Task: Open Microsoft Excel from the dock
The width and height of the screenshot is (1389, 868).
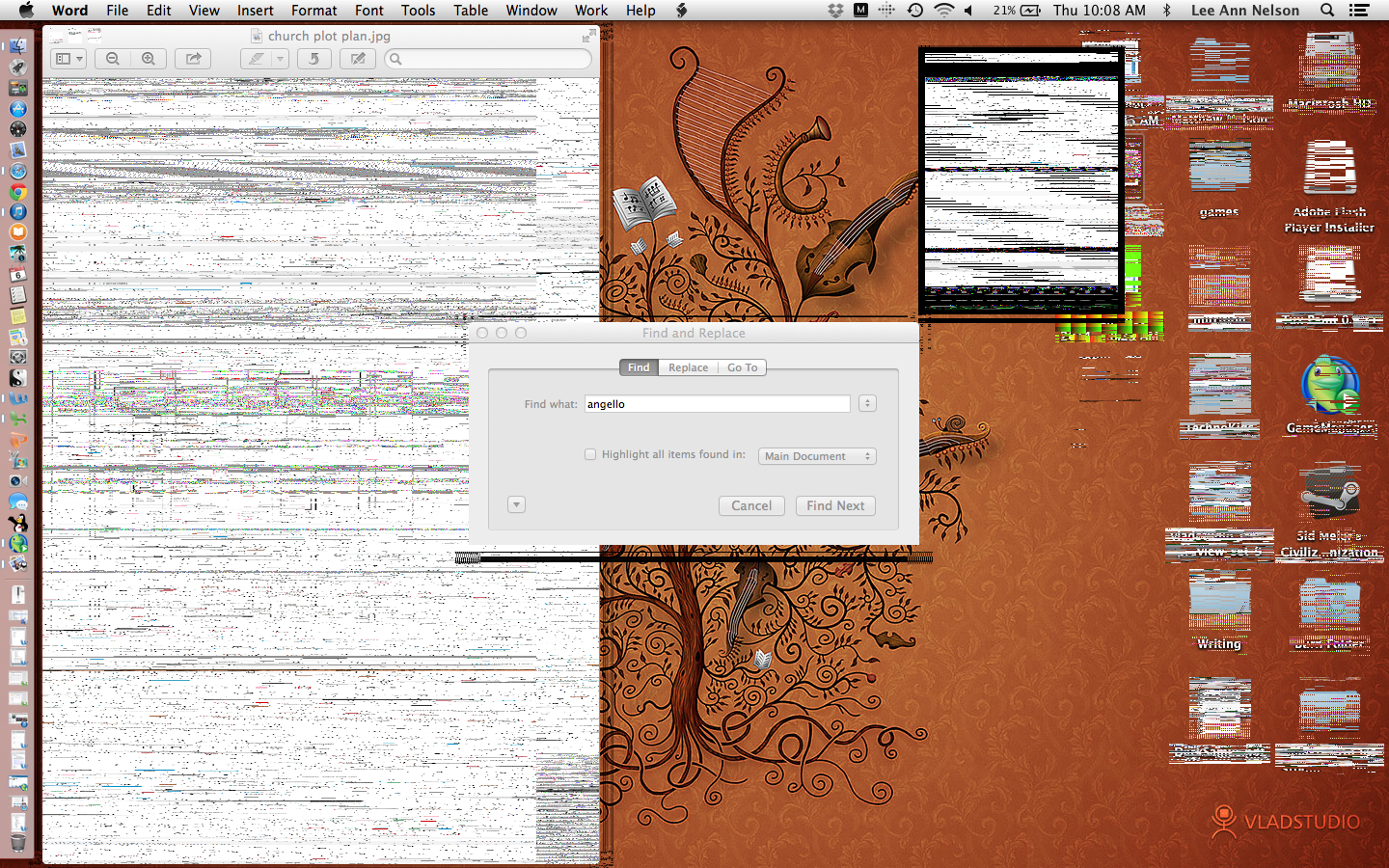Action: tap(17, 419)
